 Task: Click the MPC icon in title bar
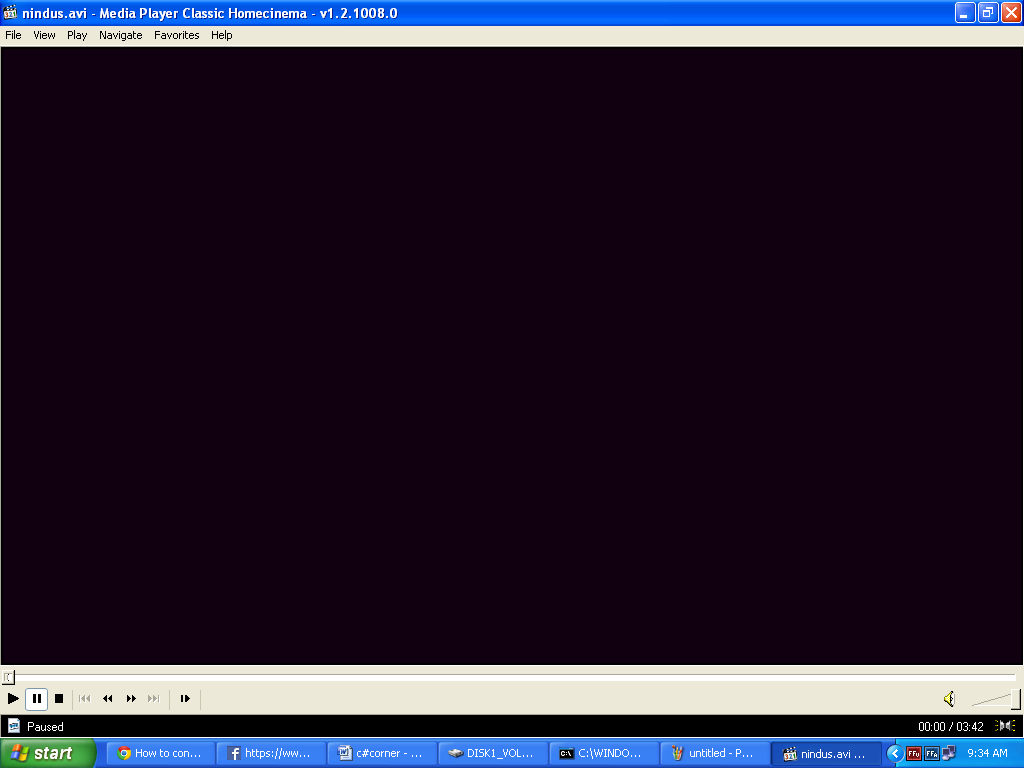tap(10, 12)
